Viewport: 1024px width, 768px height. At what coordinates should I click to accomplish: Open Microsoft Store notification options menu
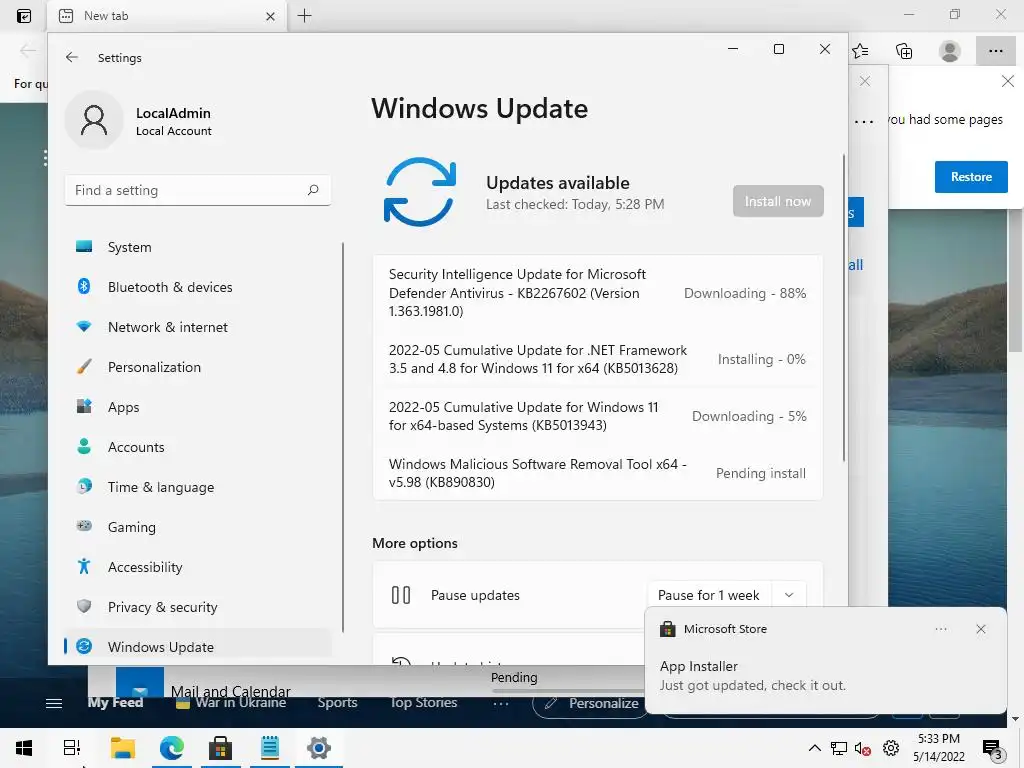[x=940, y=629]
